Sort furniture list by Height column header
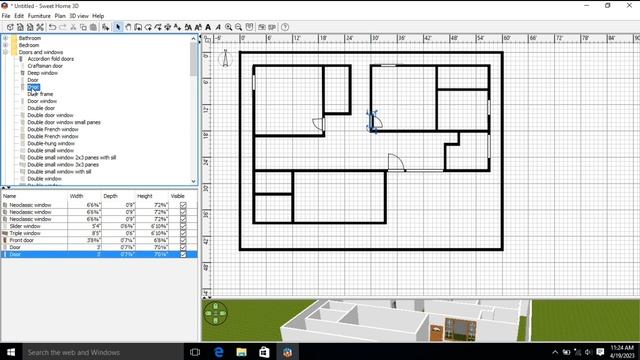 coord(152,196)
